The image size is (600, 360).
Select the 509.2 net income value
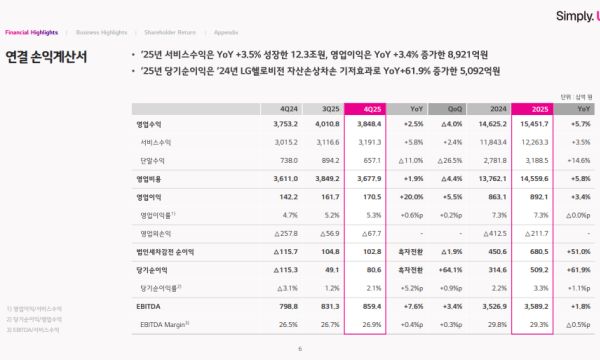(539, 270)
